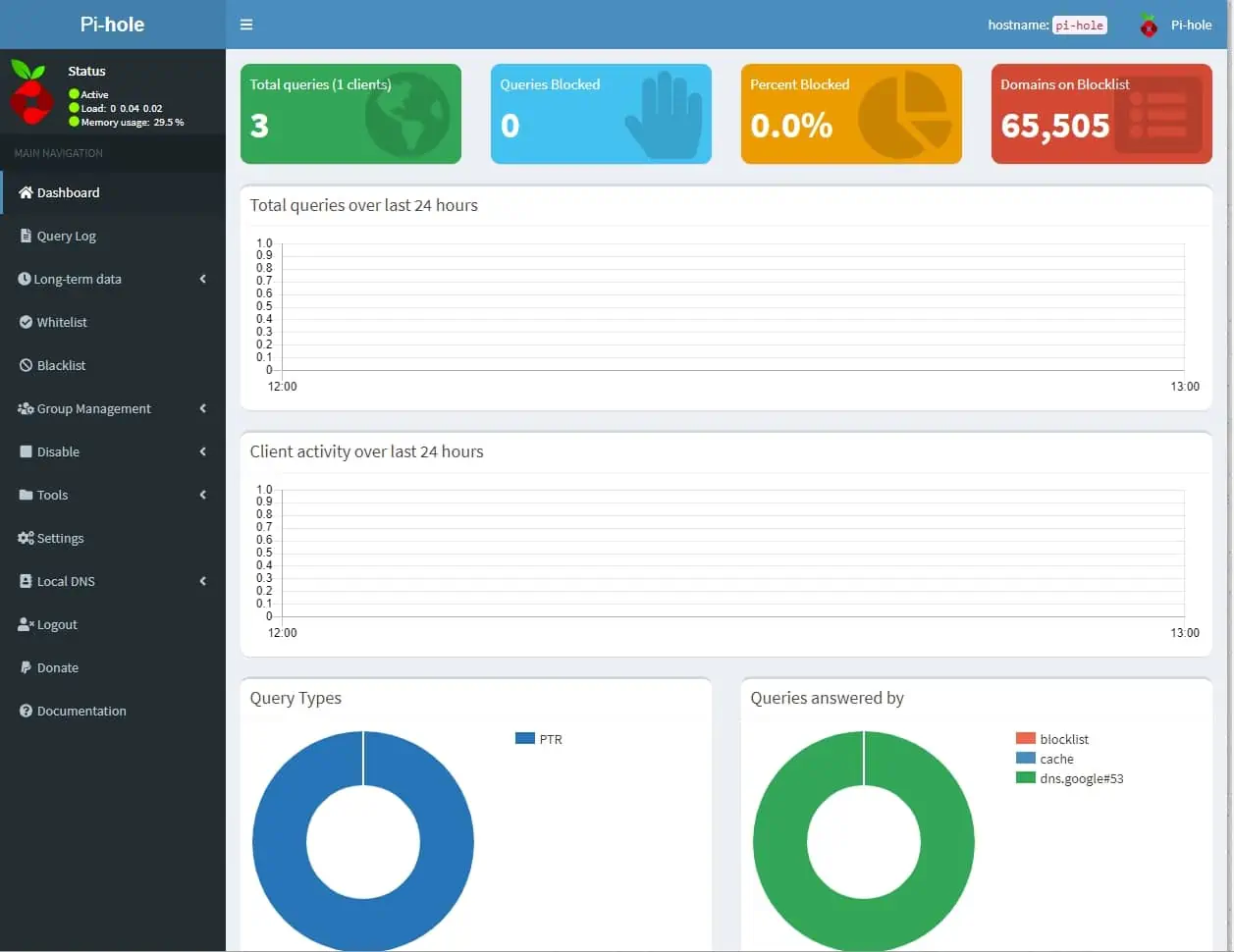Click the pie chart icon on Percent Blocked

[905, 114]
